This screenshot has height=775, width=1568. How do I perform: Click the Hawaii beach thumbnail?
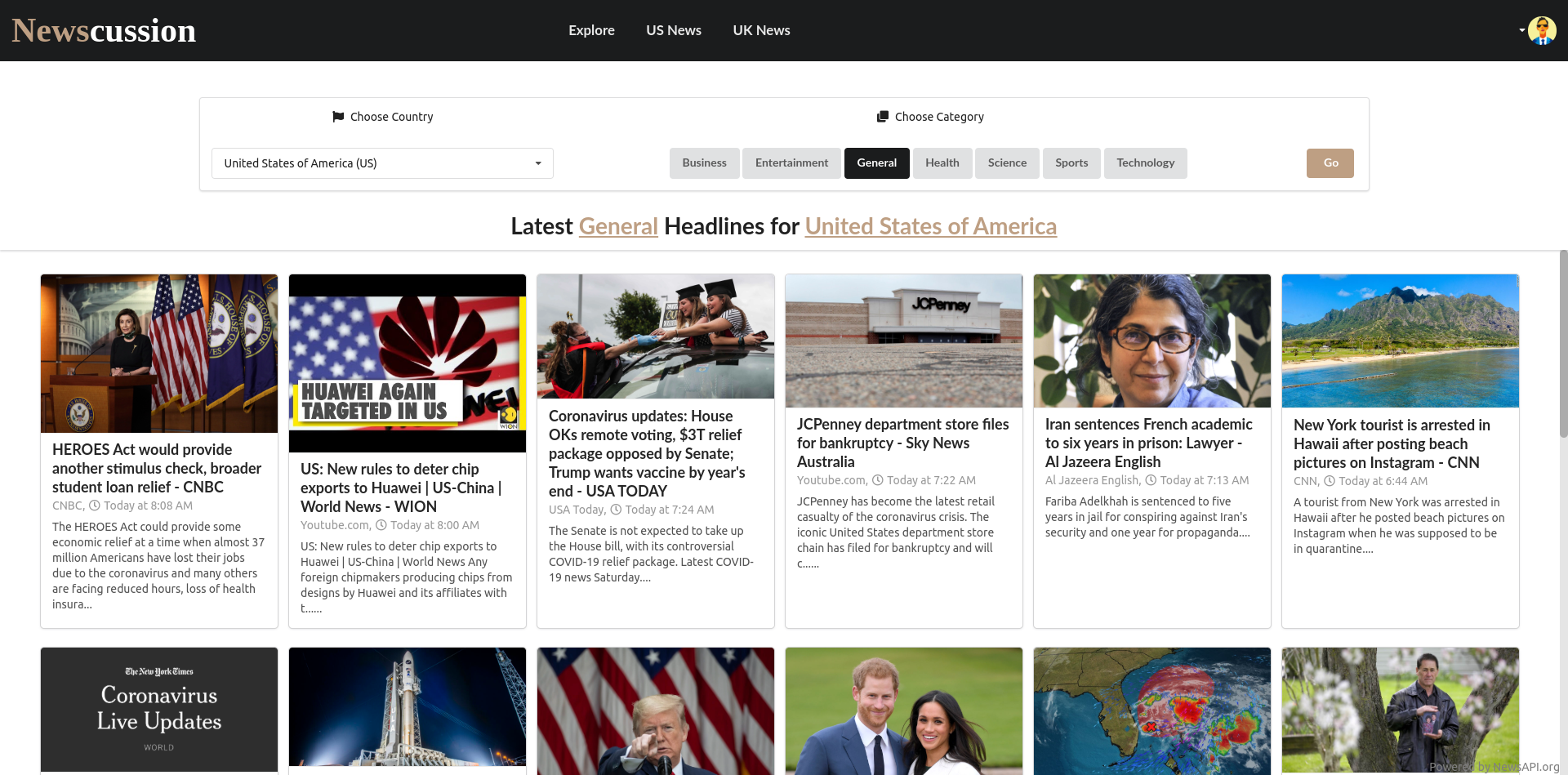tap(1401, 341)
